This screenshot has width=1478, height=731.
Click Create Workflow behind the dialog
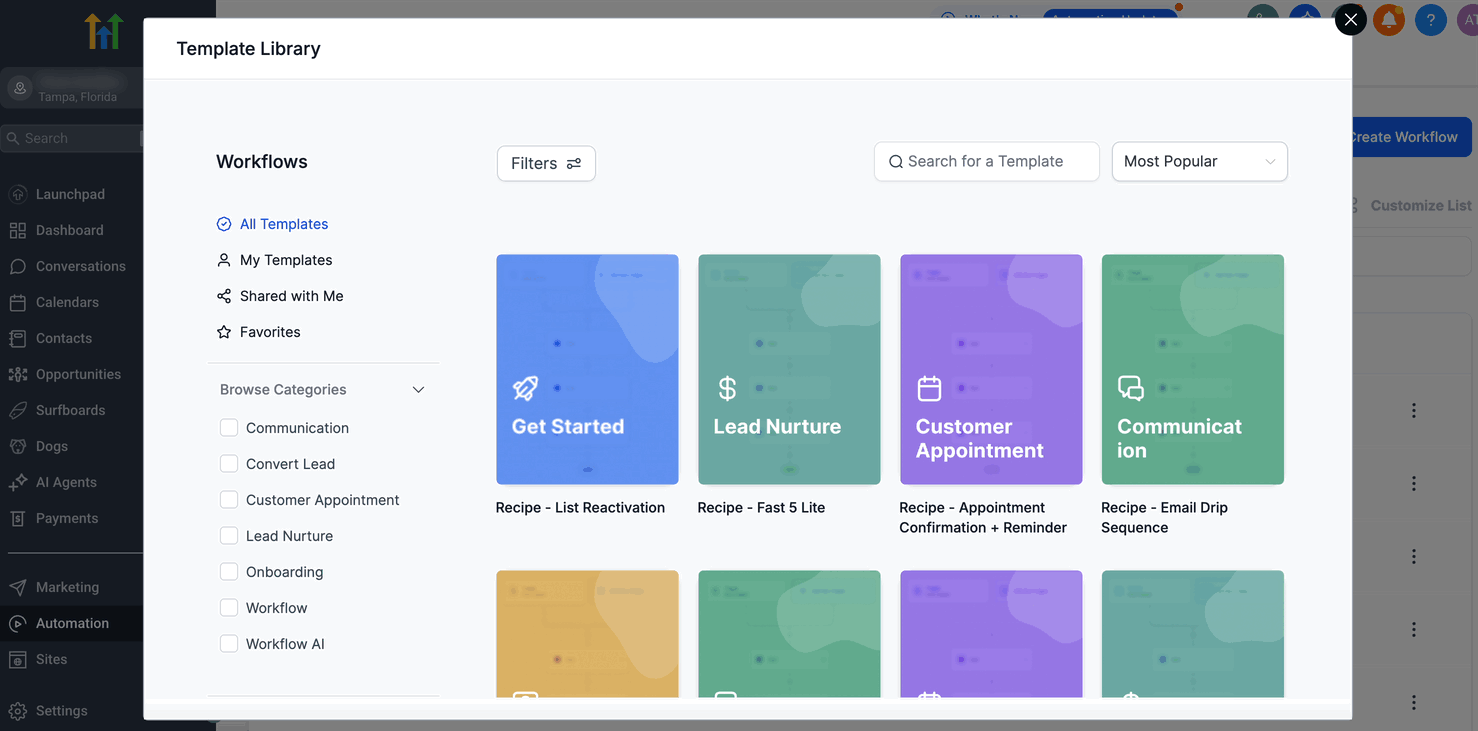1411,137
